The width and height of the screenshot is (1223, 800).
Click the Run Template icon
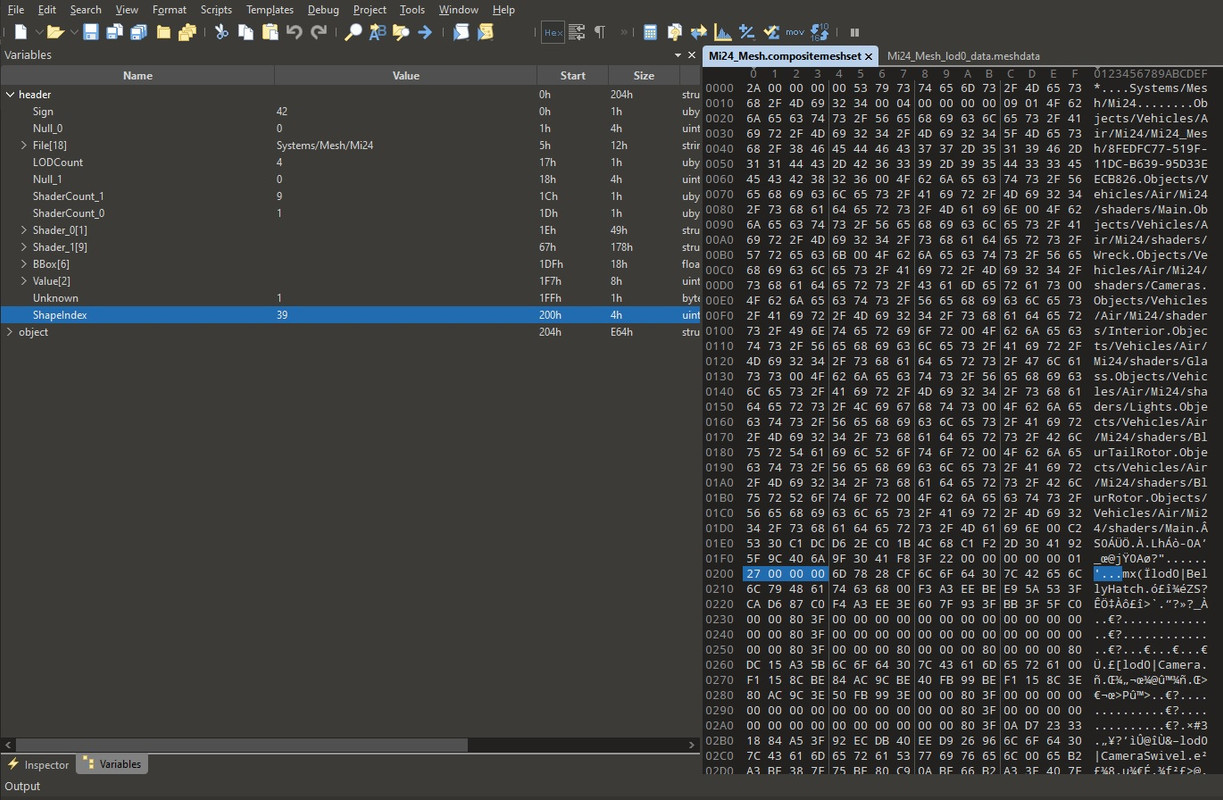485,32
